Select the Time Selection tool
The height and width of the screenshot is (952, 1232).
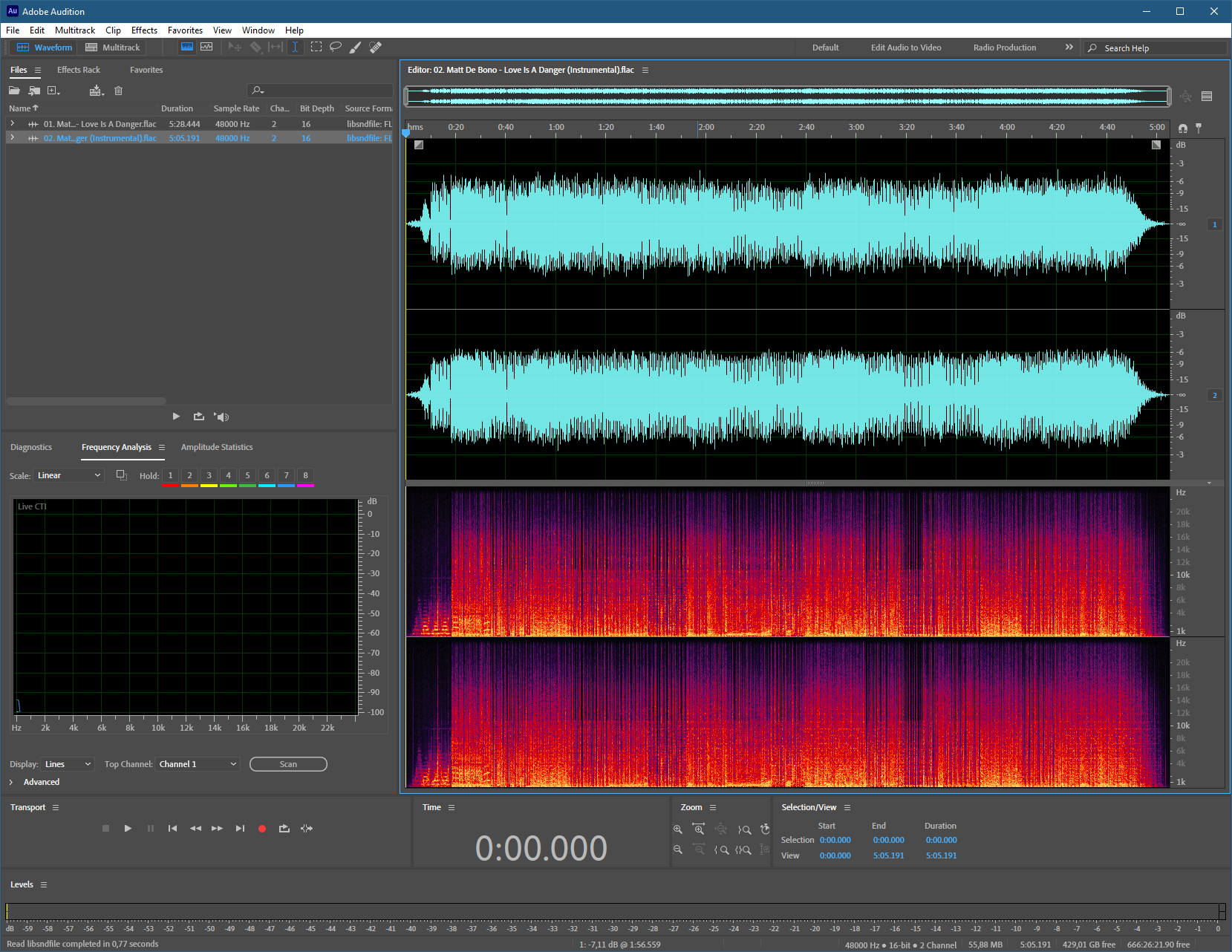pyautogui.click(x=295, y=47)
